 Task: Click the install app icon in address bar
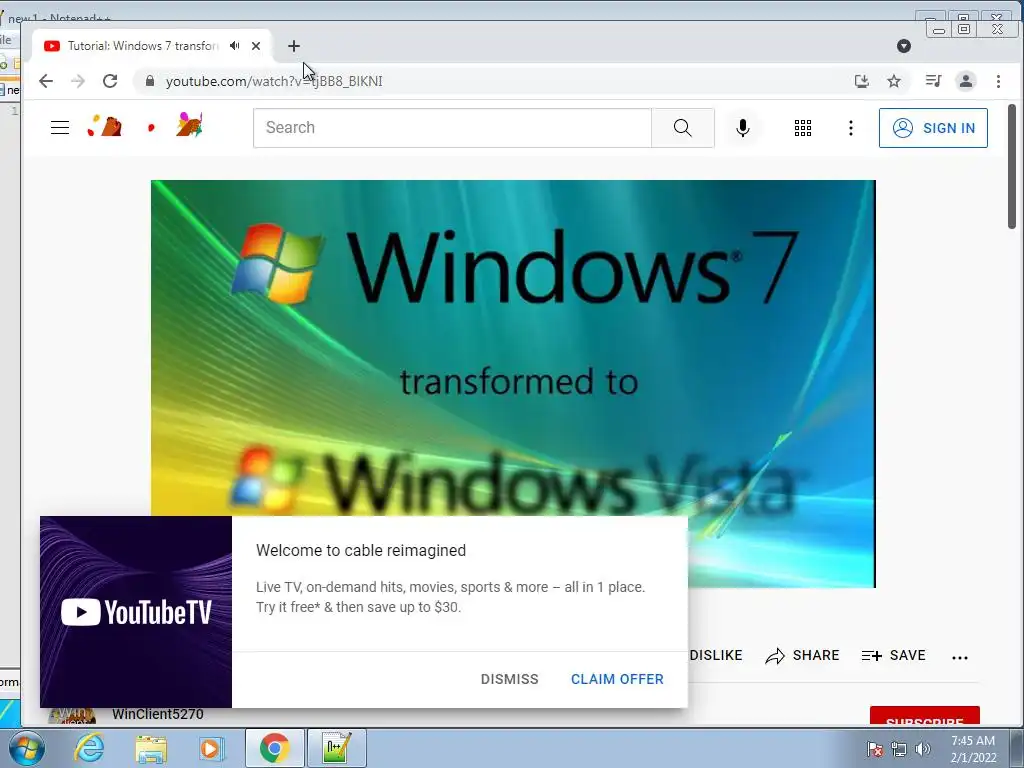pos(861,81)
